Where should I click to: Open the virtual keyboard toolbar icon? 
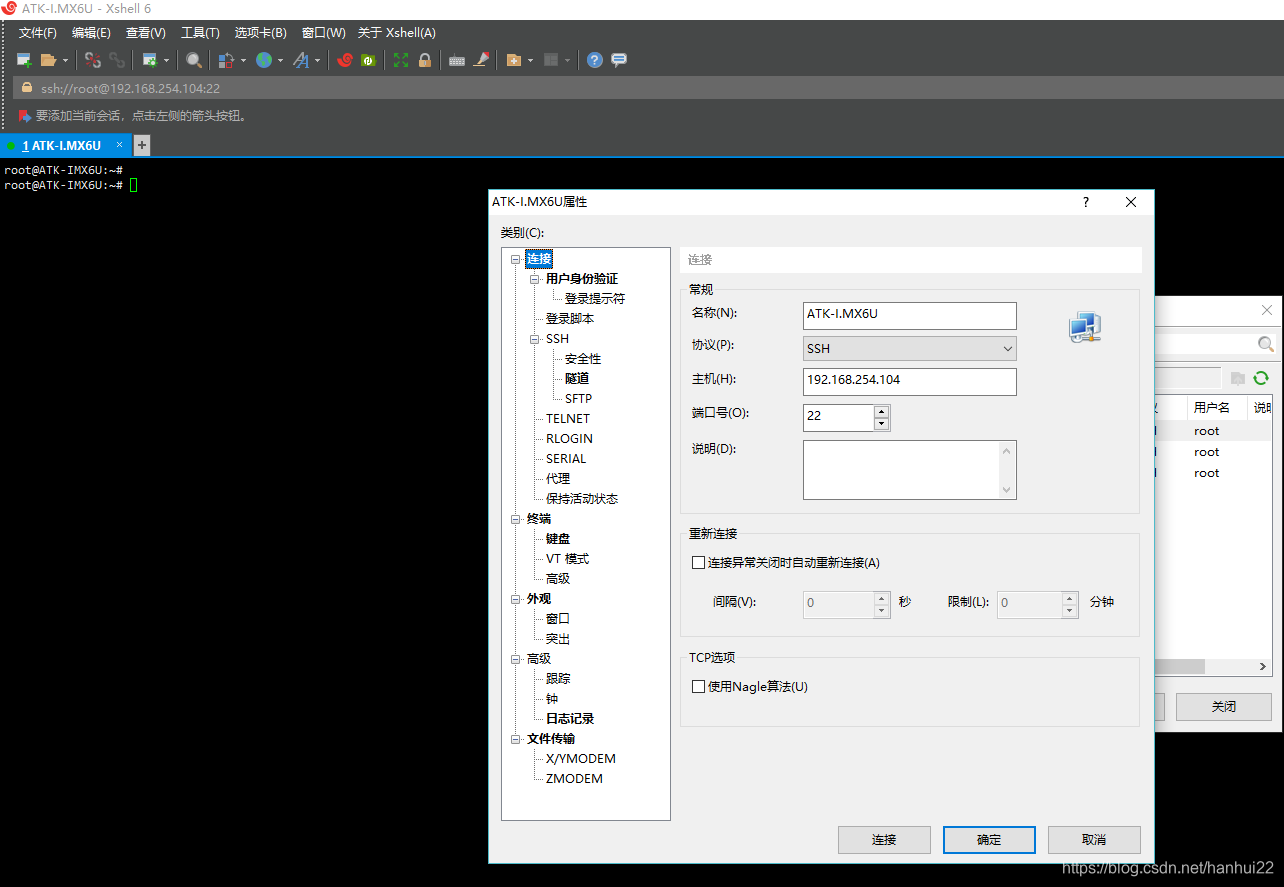pyautogui.click(x=456, y=60)
